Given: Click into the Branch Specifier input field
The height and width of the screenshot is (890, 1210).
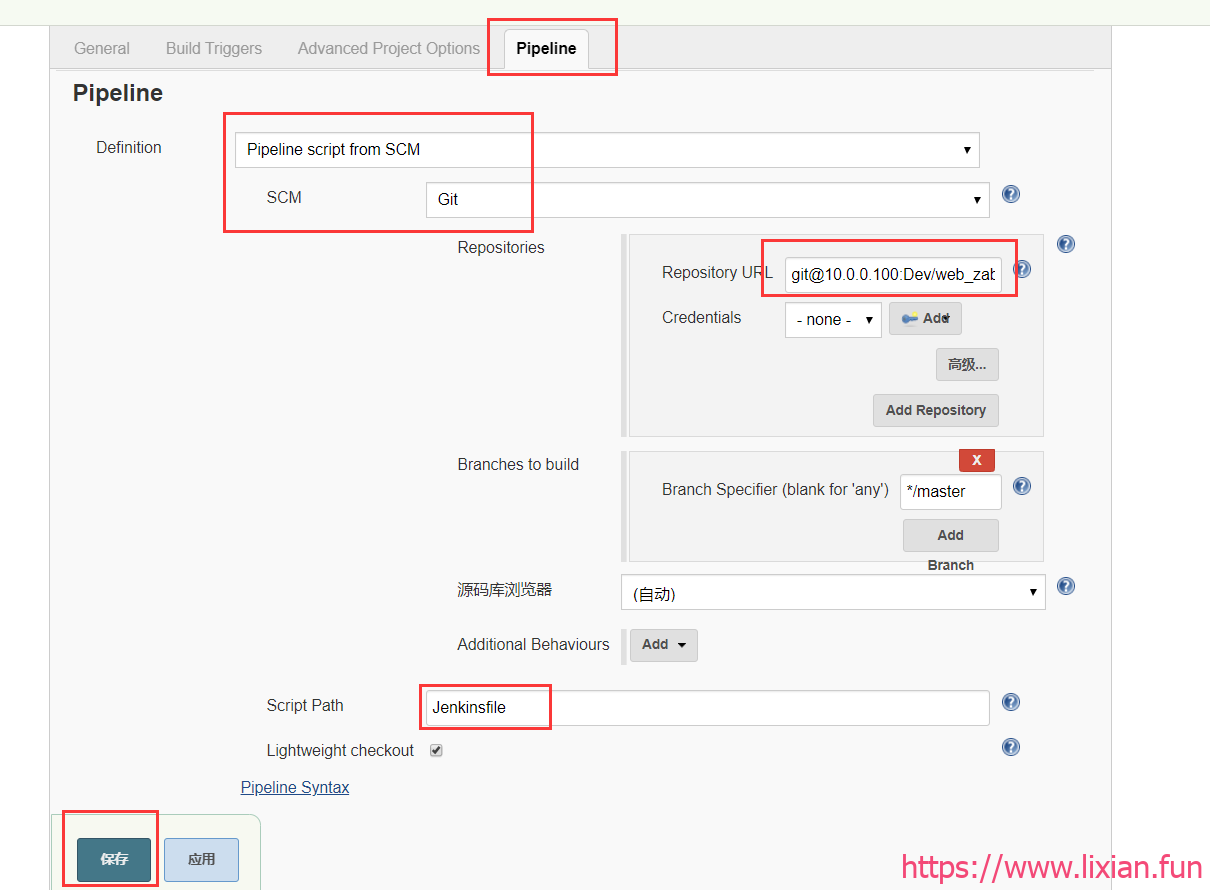Looking at the screenshot, I should point(951,491).
